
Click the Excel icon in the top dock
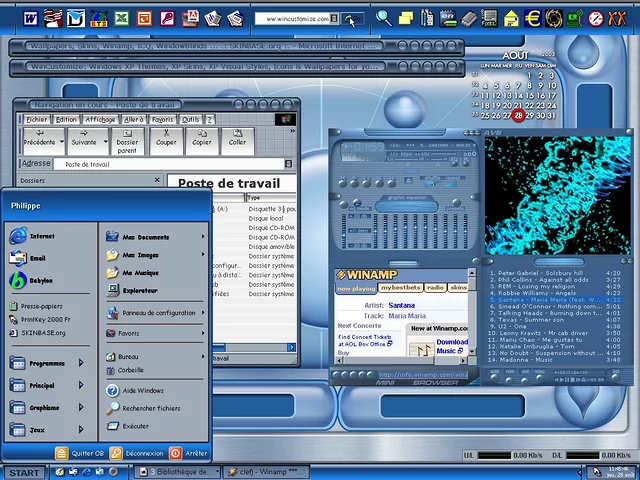[x=121, y=18]
